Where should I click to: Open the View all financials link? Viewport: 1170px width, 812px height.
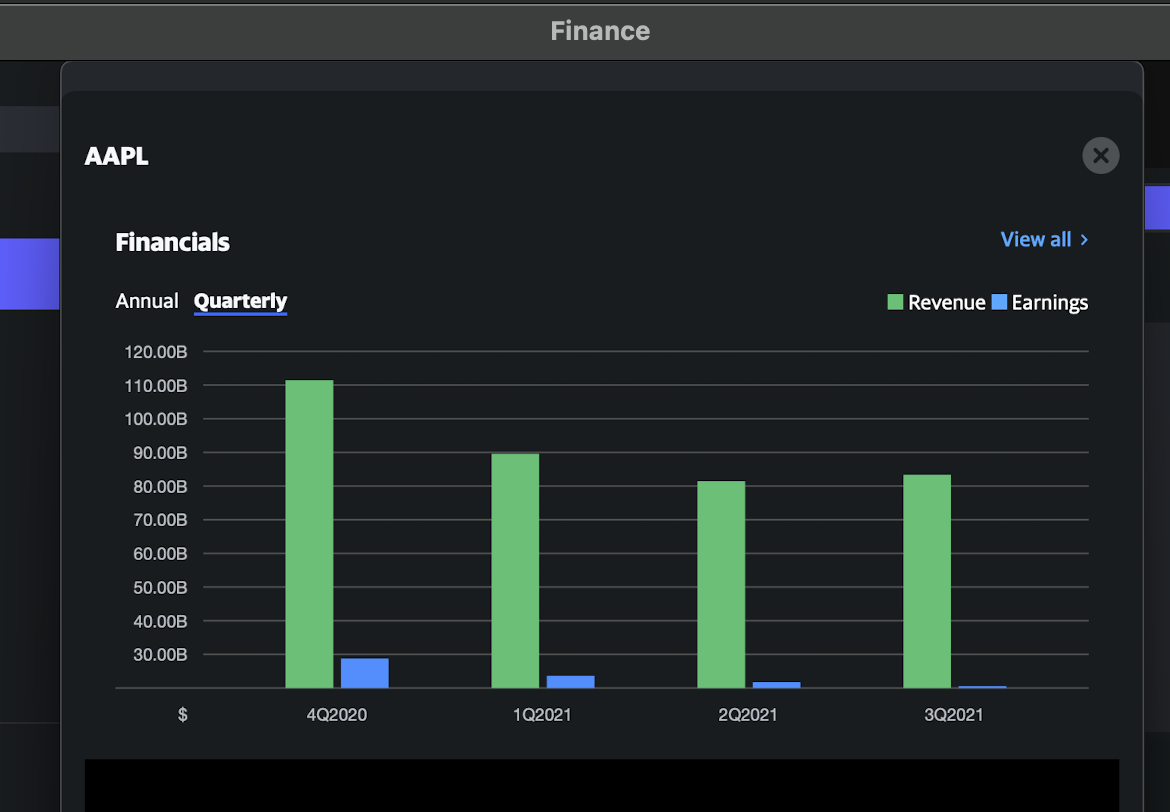pyautogui.click(x=1044, y=240)
